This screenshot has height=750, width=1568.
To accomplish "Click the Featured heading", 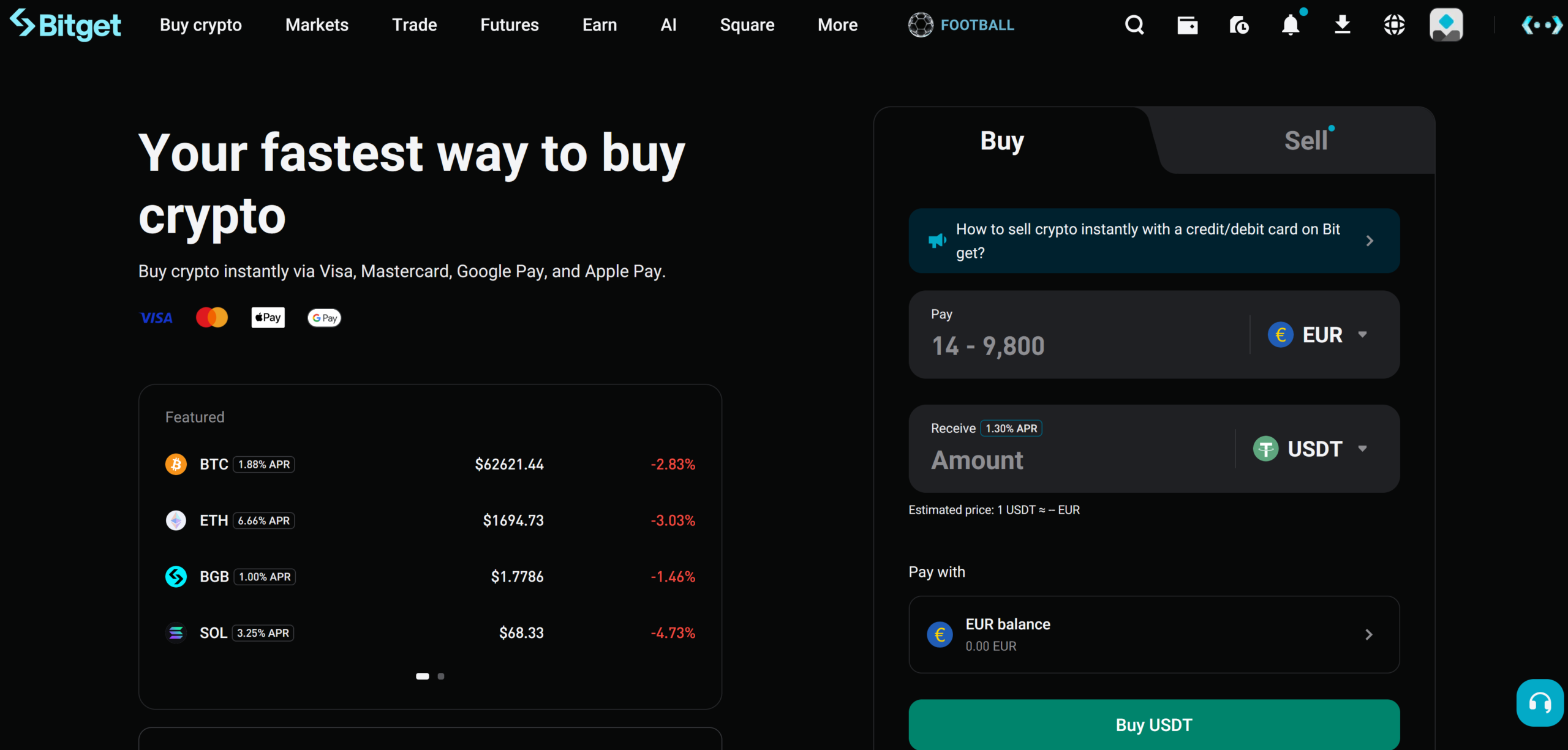I will pyautogui.click(x=195, y=417).
